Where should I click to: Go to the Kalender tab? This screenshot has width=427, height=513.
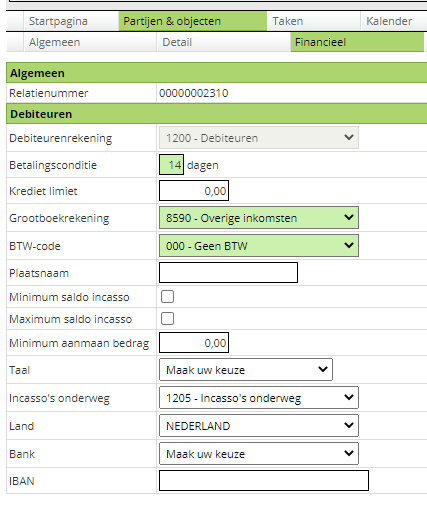coord(394,21)
